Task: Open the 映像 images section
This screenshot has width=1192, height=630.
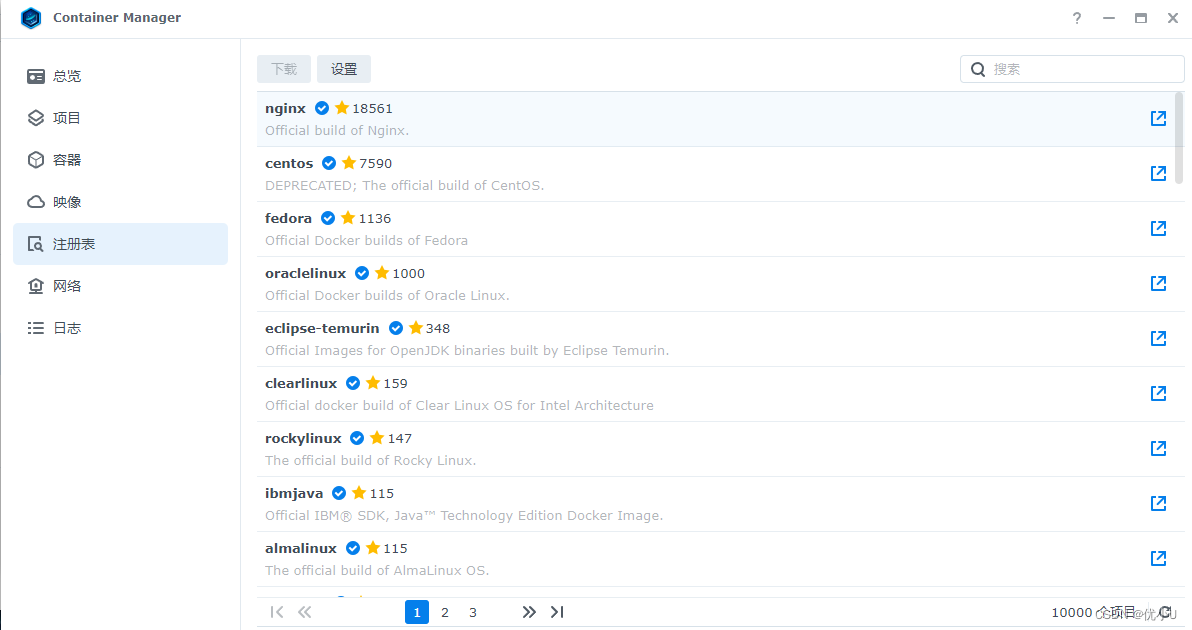Action: 120,202
